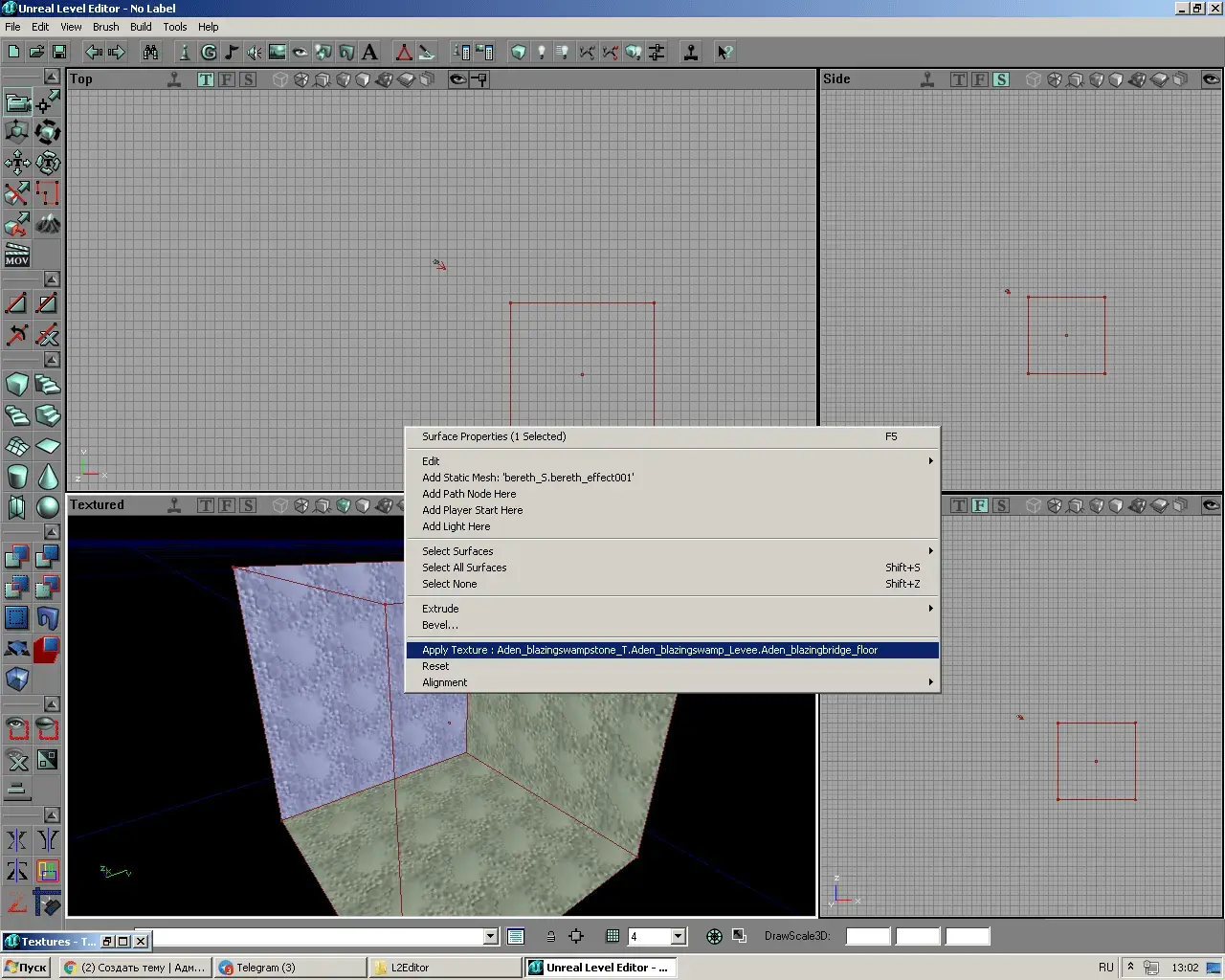Click the CSG Add brush icon
1225x980 pixels.
pos(17,556)
